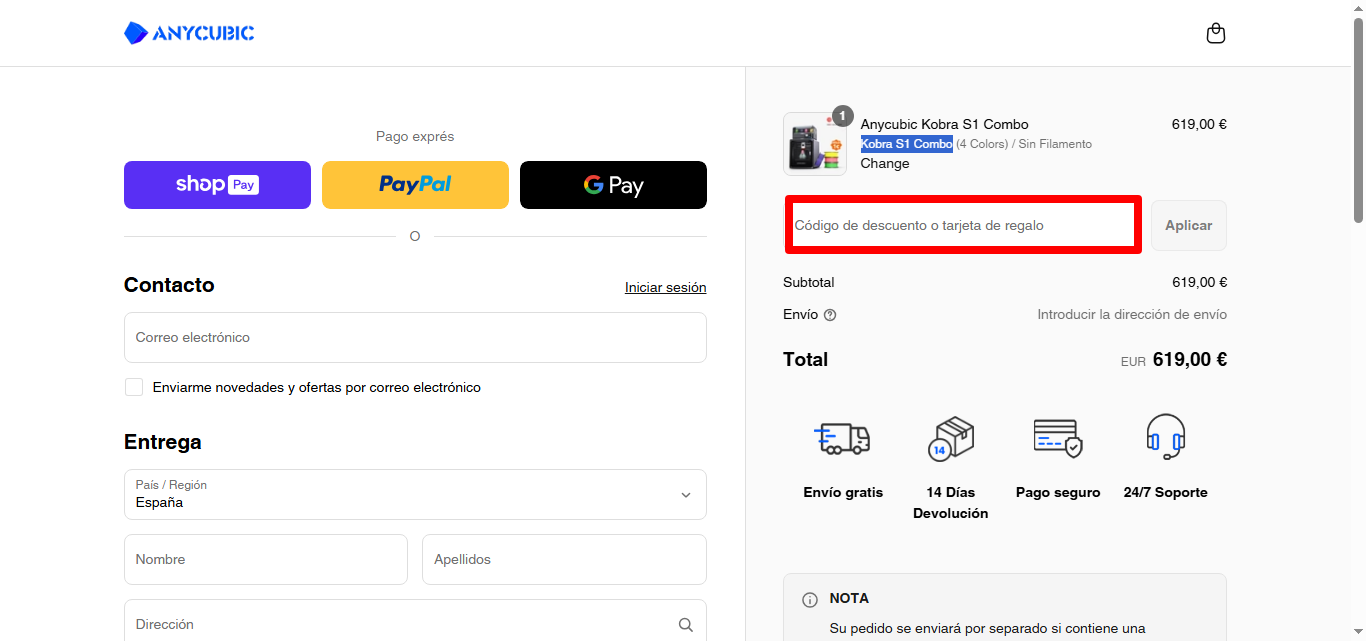Click the Subtotal label
The width and height of the screenshot is (1366, 641).
809,282
